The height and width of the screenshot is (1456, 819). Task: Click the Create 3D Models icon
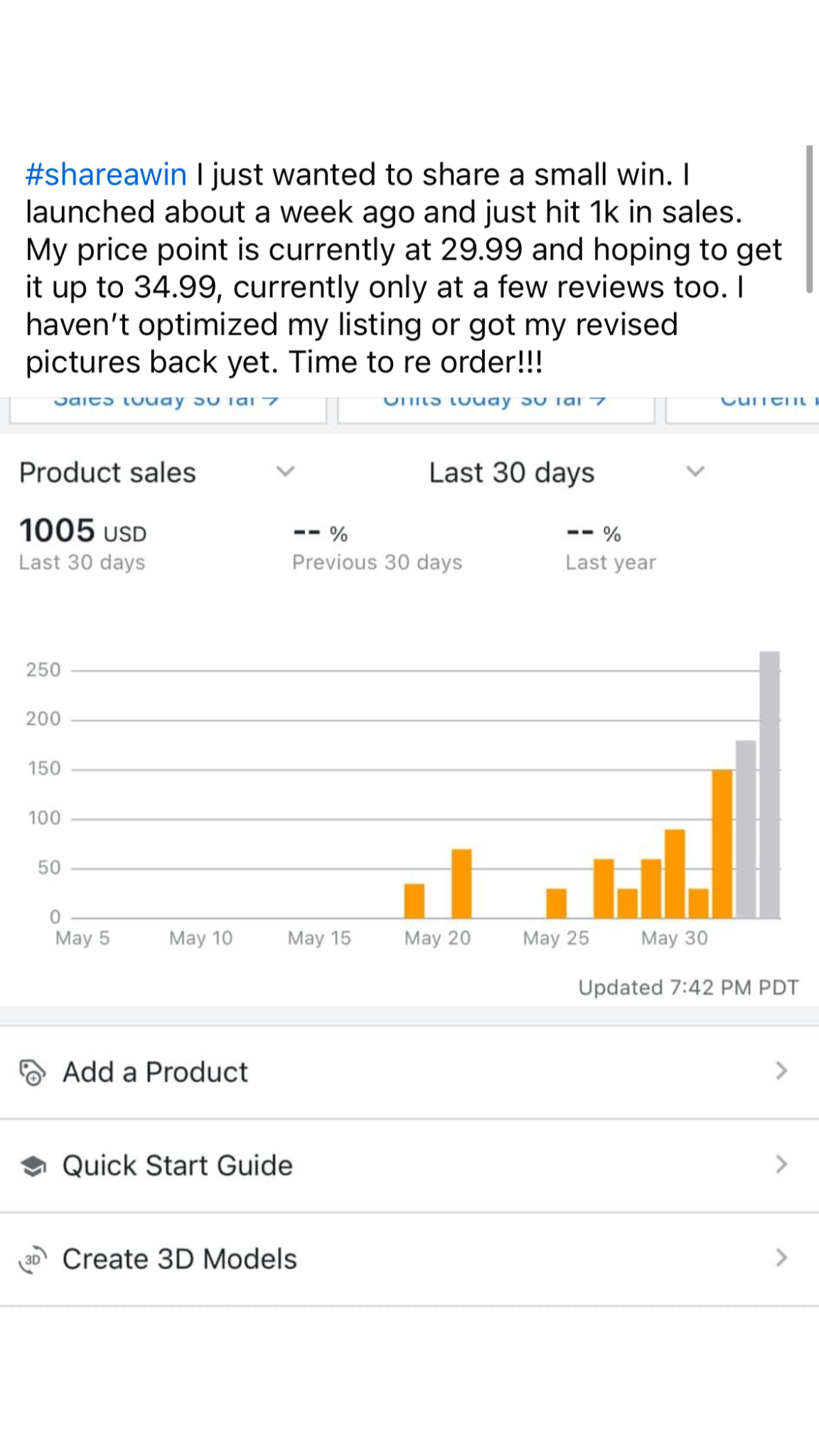point(32,1260)
